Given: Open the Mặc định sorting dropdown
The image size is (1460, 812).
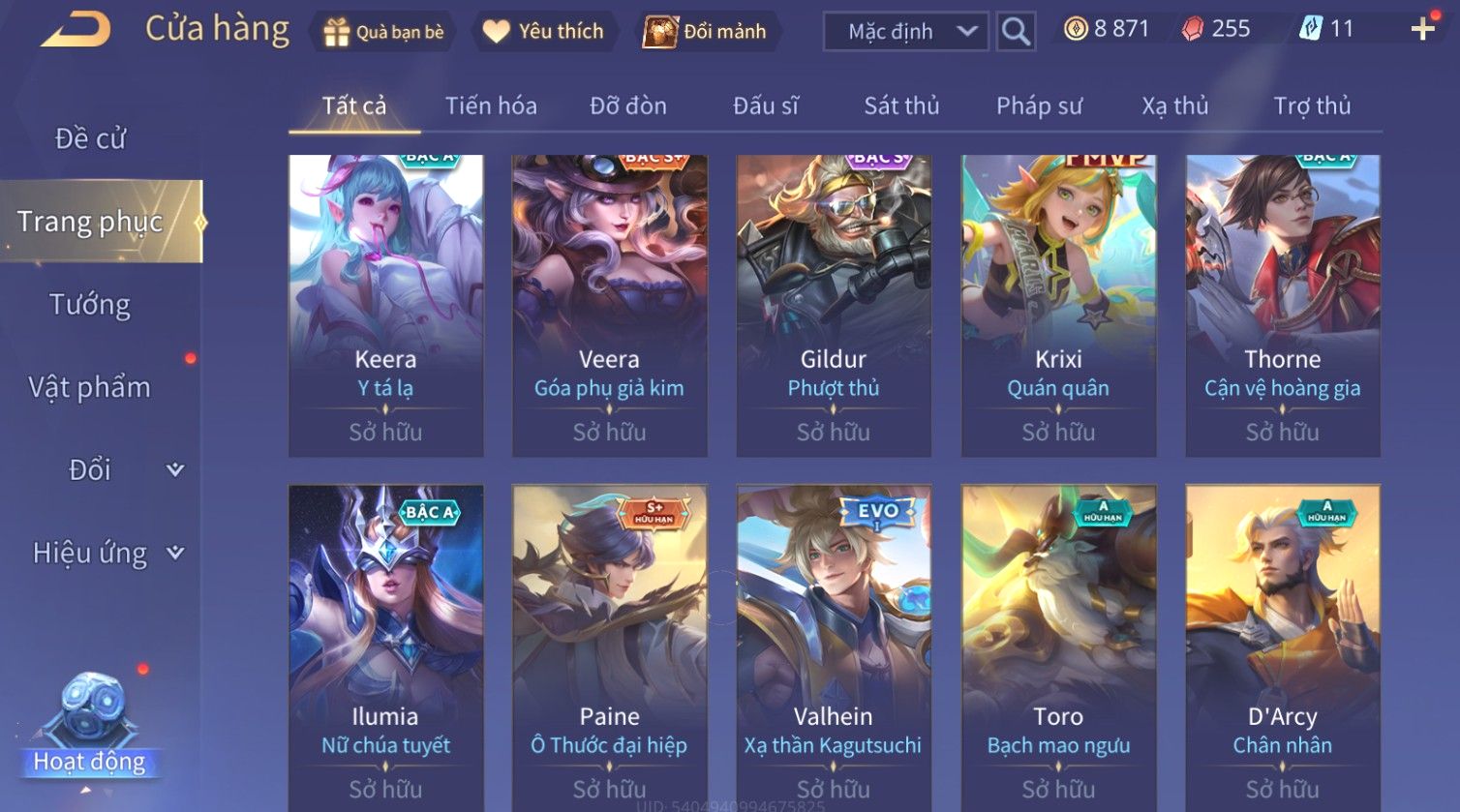Looking at the screenshot, I should click(905, 31).
